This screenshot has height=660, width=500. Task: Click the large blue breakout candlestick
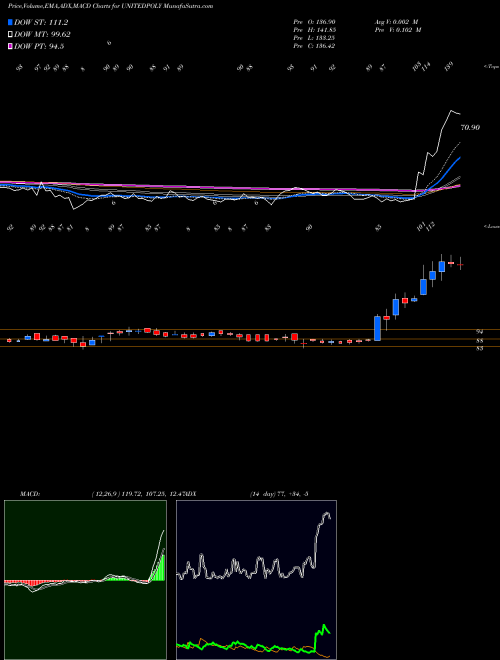click(378, 328)
